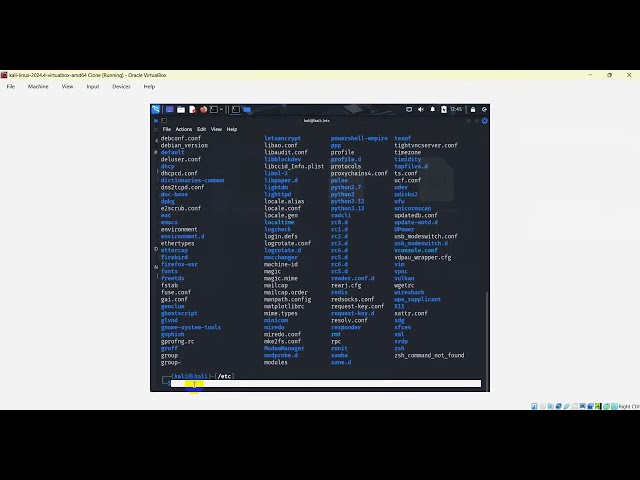Click the power manager battery icon
Screen dimensions: 640x480
444,109
